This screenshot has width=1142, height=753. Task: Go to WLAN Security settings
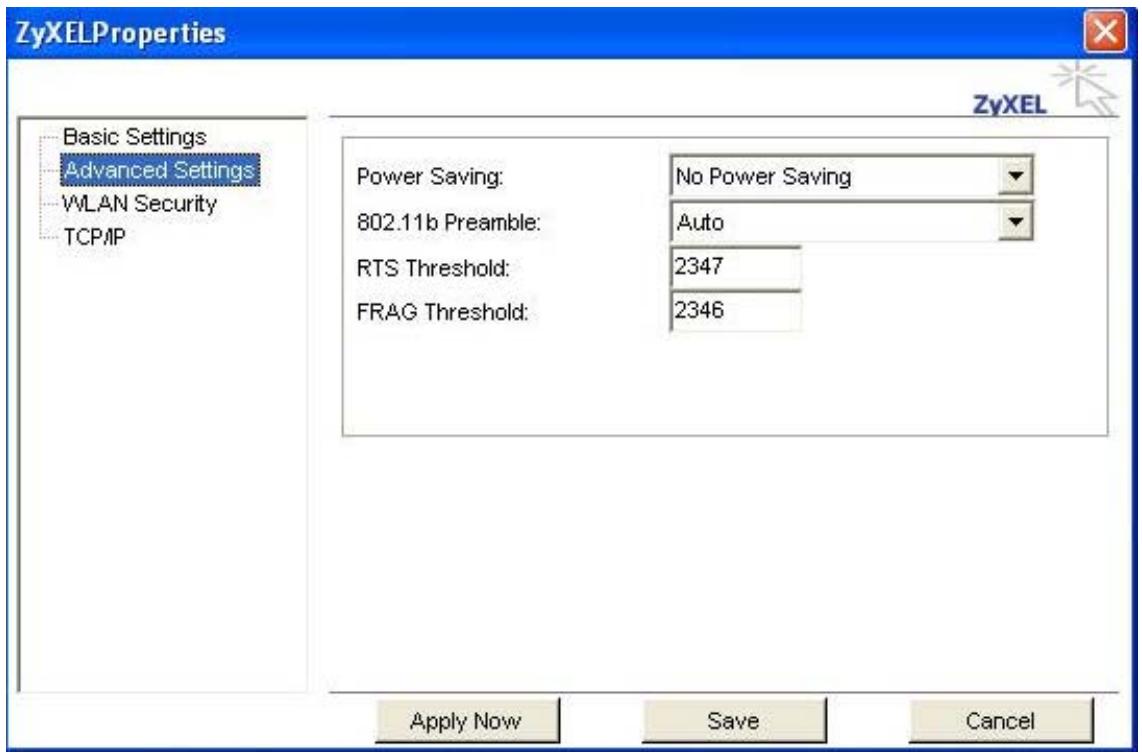[x=139, y=203]
